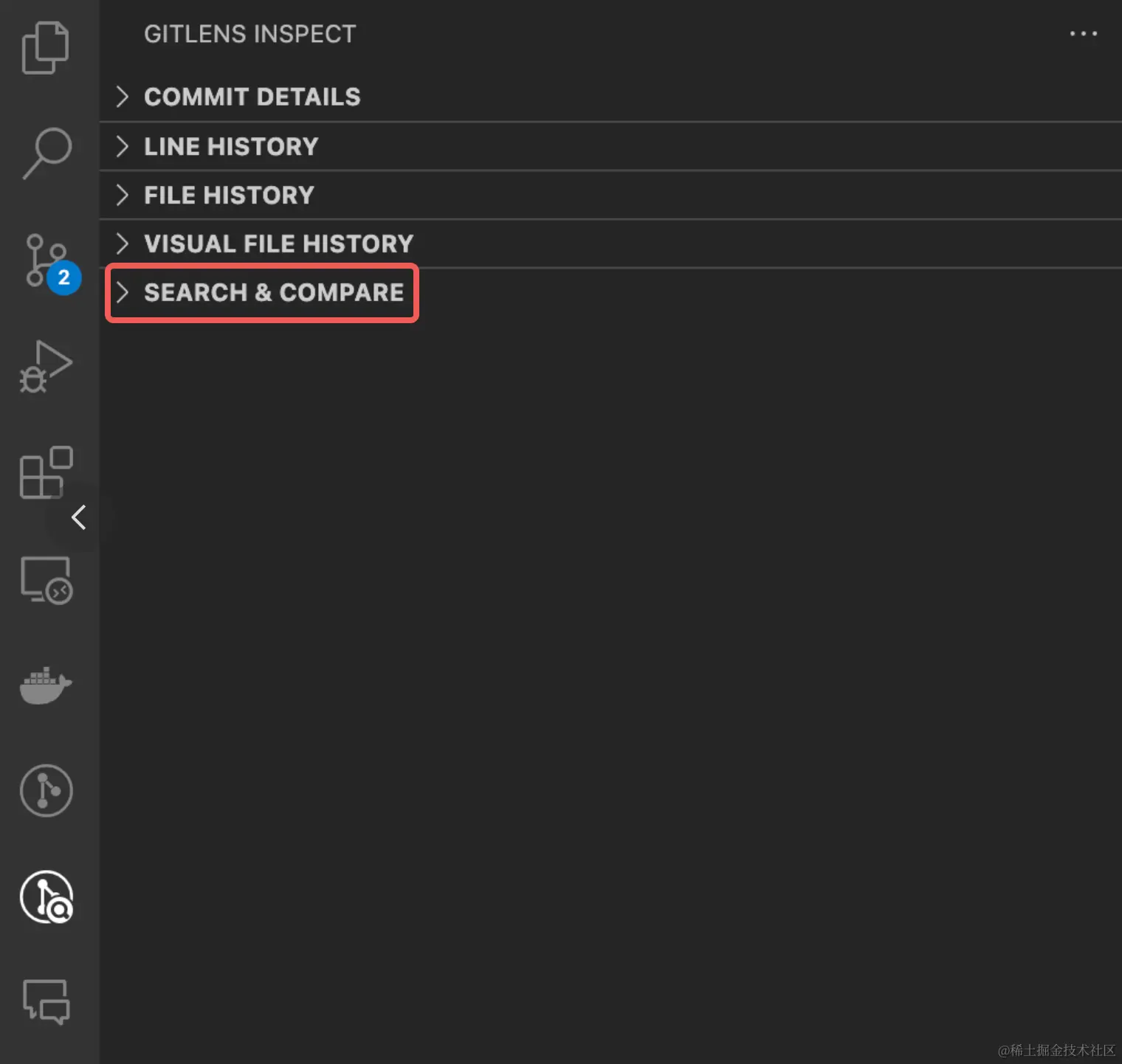This screenshot has height=1064, width=1122.
Task: Select the GitLens Inspect activity icon
Action: (x=46, y=897)
